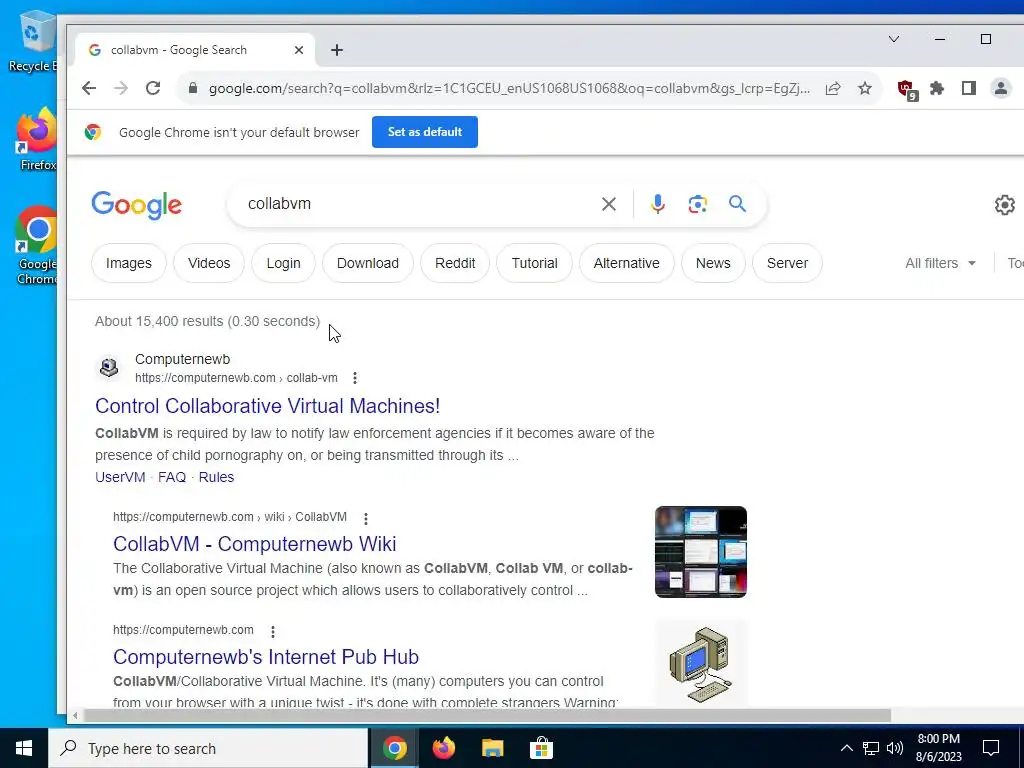The height and width of the screenshot is (768, 1024).
Task: Bookmark this tab with the star icon
Action: 865,88
